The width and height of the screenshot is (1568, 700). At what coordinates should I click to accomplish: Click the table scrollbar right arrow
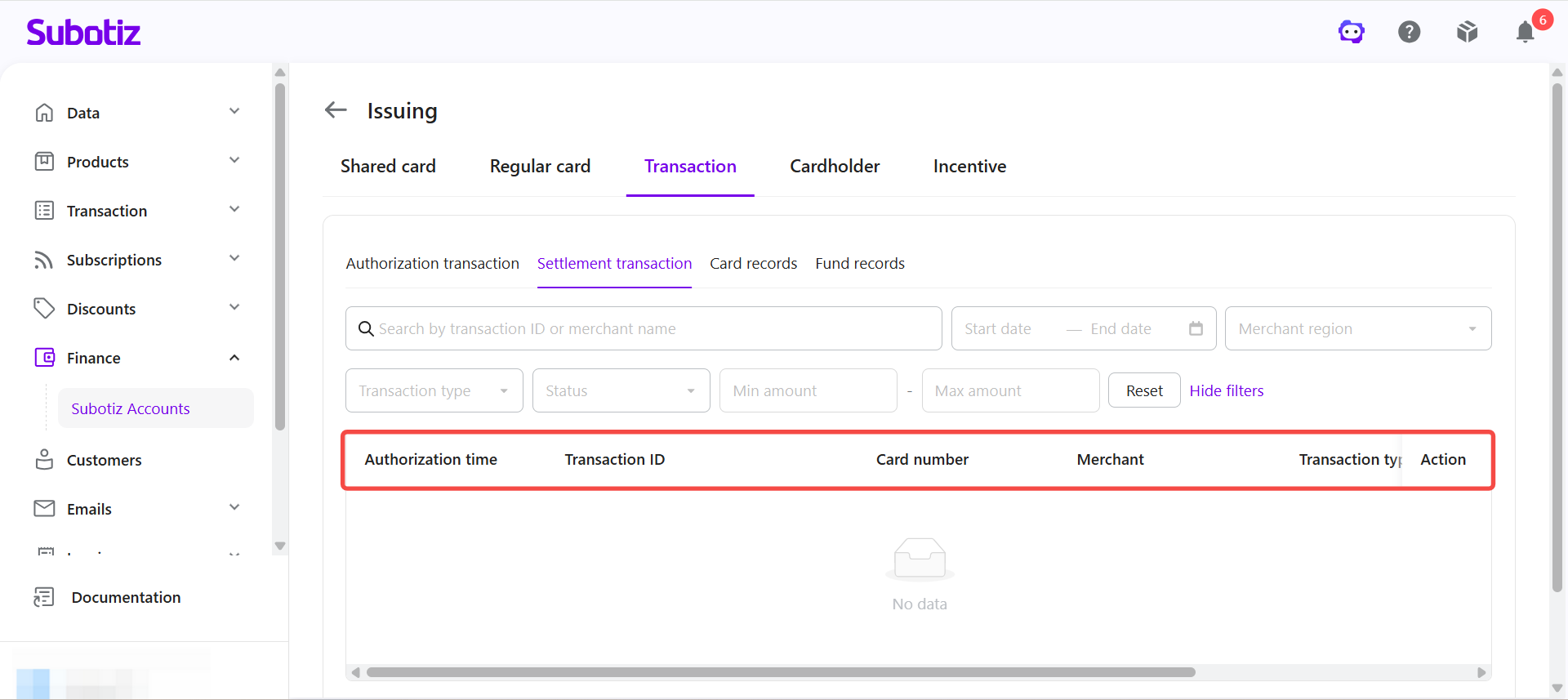(x=1481, y=672)
